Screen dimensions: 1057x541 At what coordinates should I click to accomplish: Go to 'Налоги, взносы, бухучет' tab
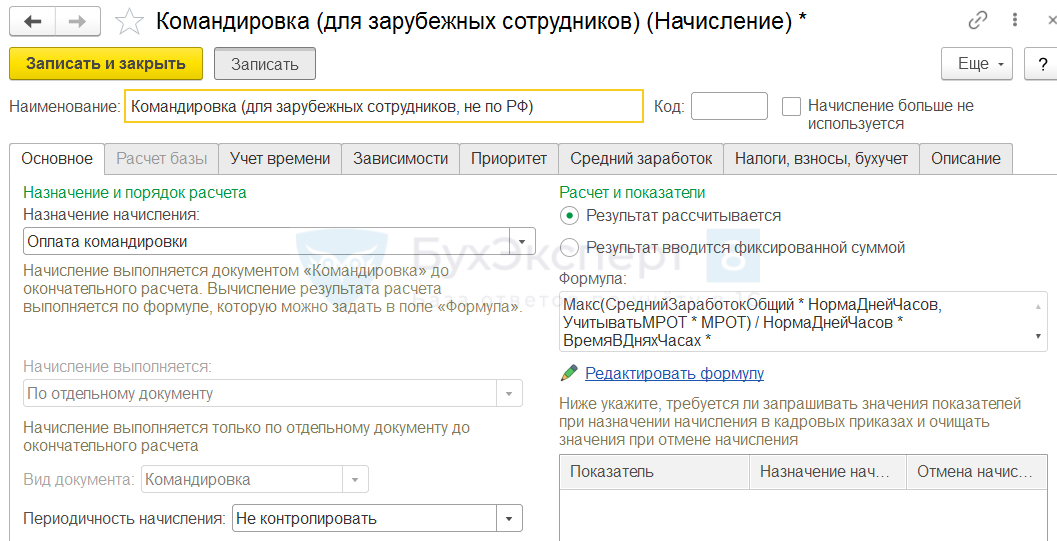[x=821, y=158]
